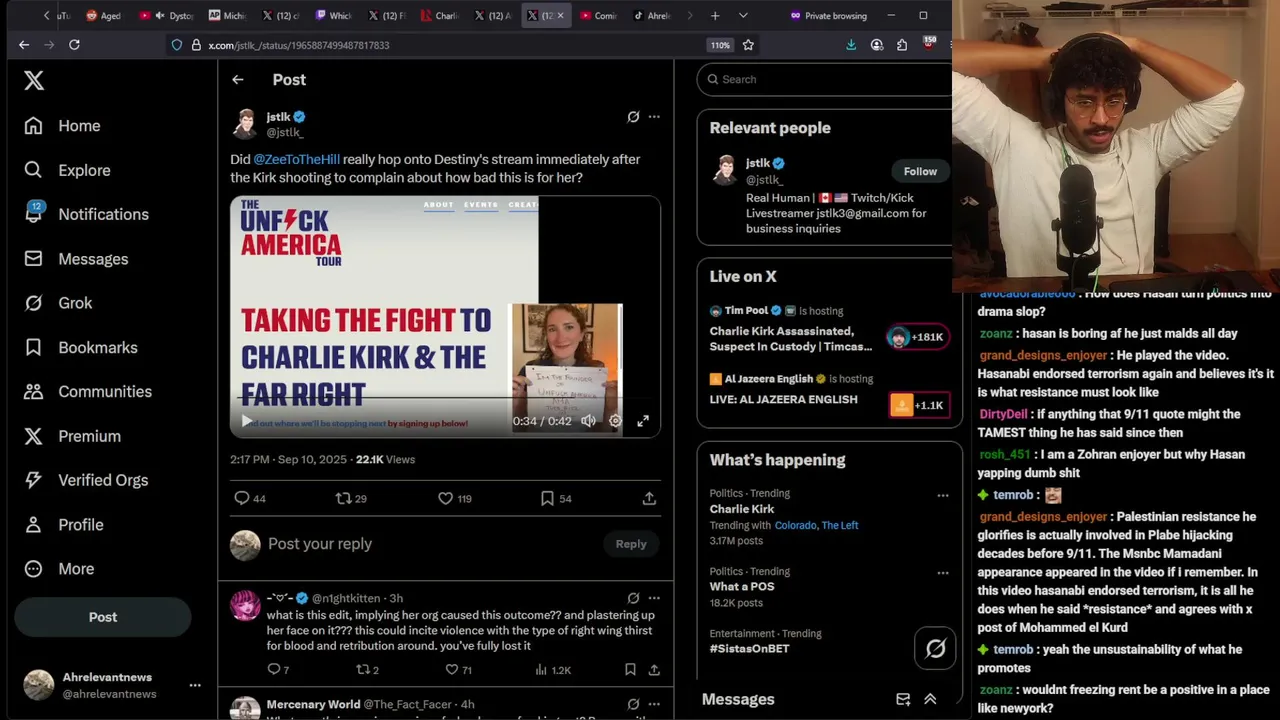Follow jstlk in Relevant people
1280x720 pixels.
[x=920, y=171]
